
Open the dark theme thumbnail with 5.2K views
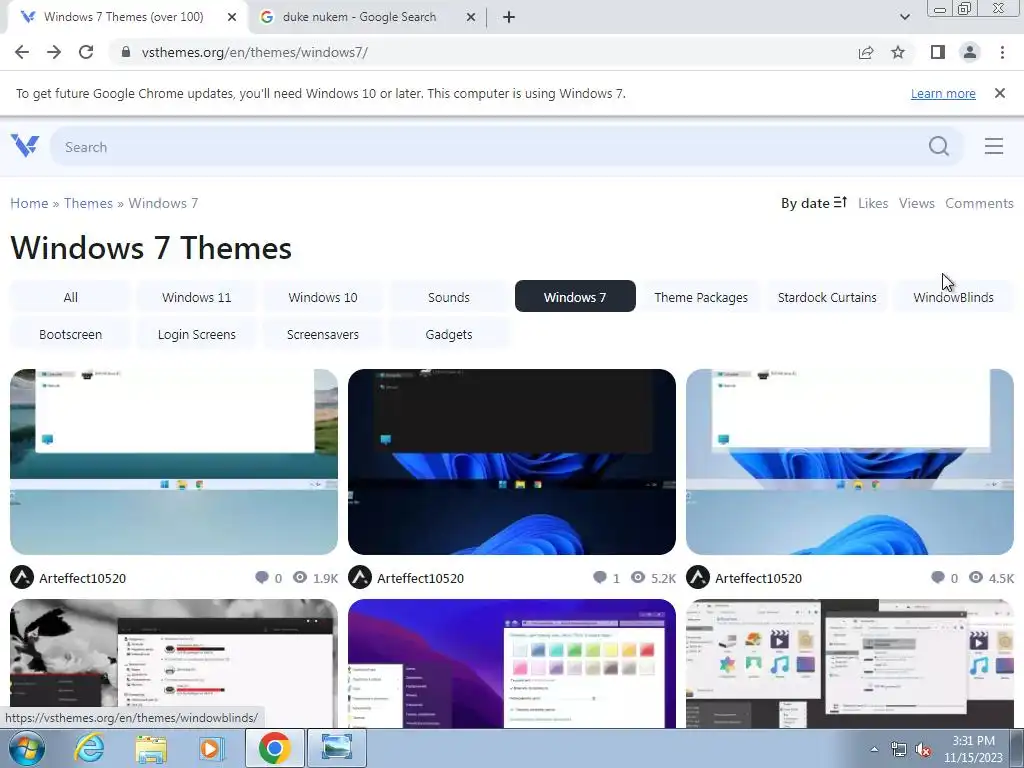511,462
